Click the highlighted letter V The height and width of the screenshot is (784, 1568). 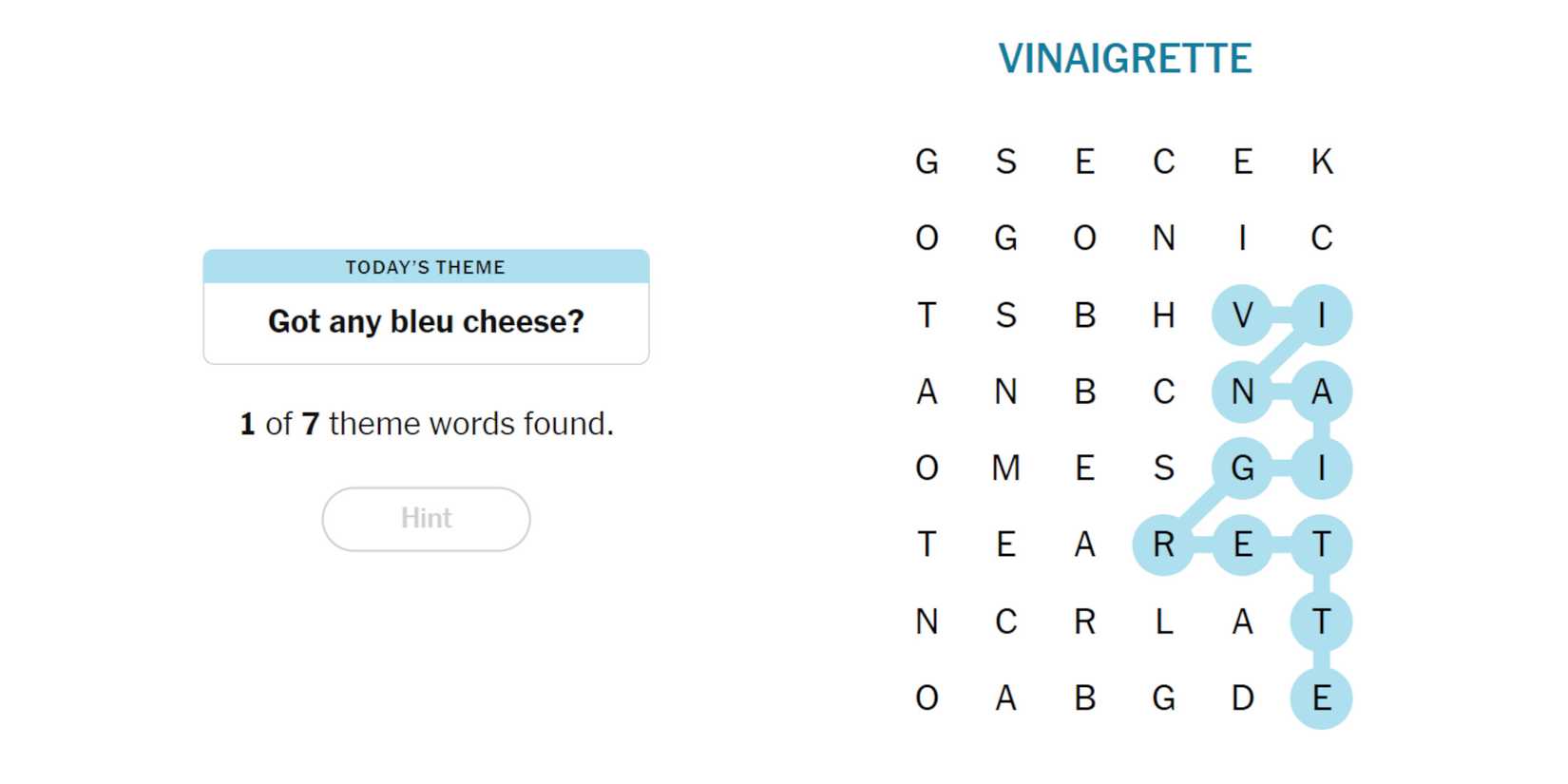[x=1242, y=316]
